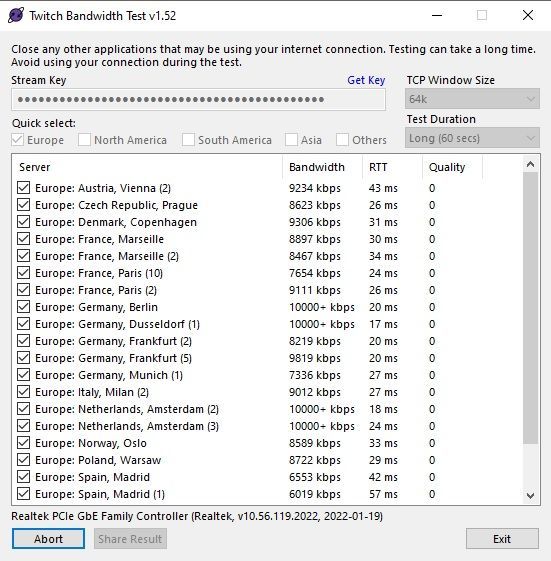
Task: Uncheck Europe: Norway, Oslo server
Action: [24, 443]
